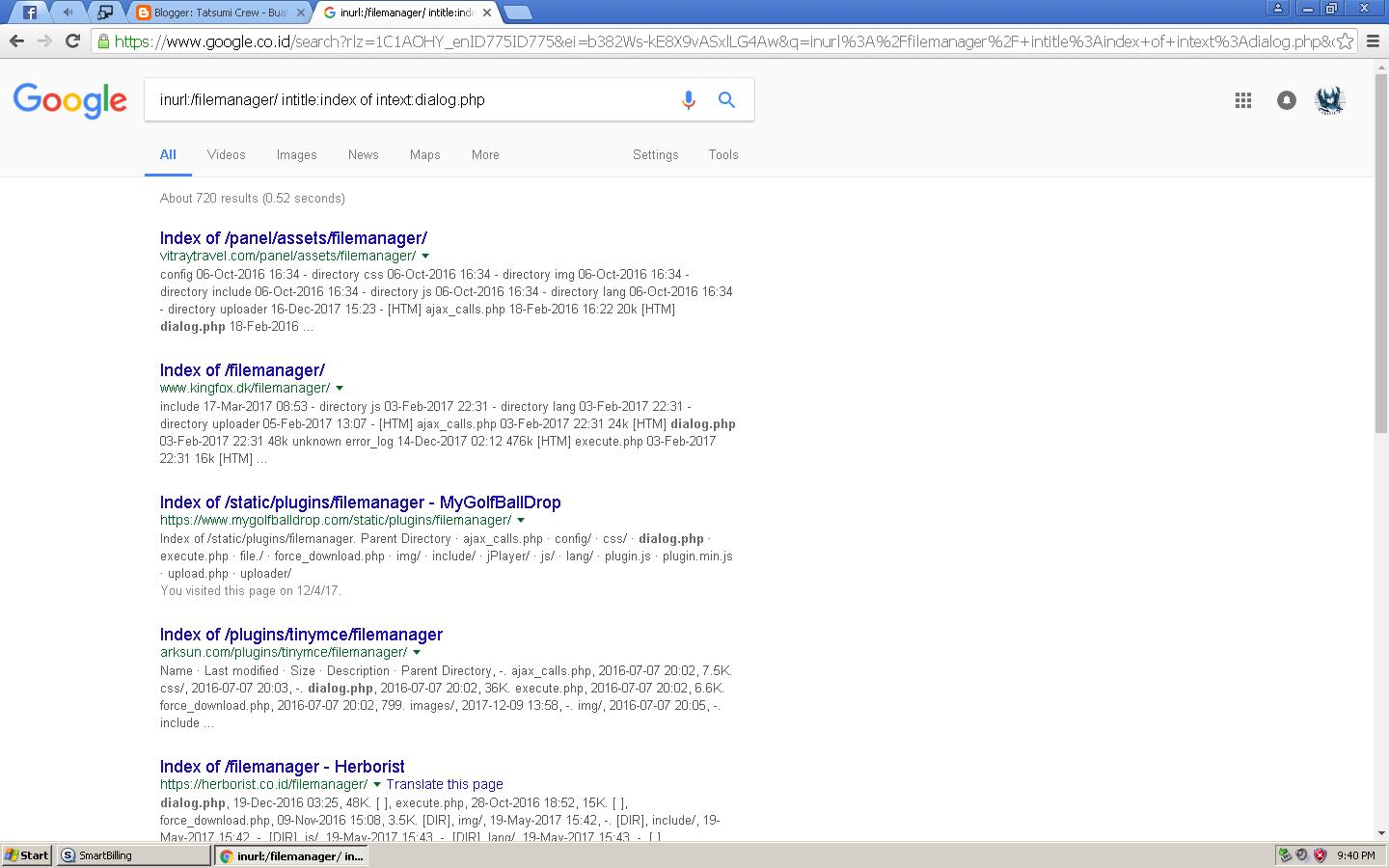Open kingfox.dk Index of /filemanager/ result
The image size is (1389, 868).
pos(242,369)
